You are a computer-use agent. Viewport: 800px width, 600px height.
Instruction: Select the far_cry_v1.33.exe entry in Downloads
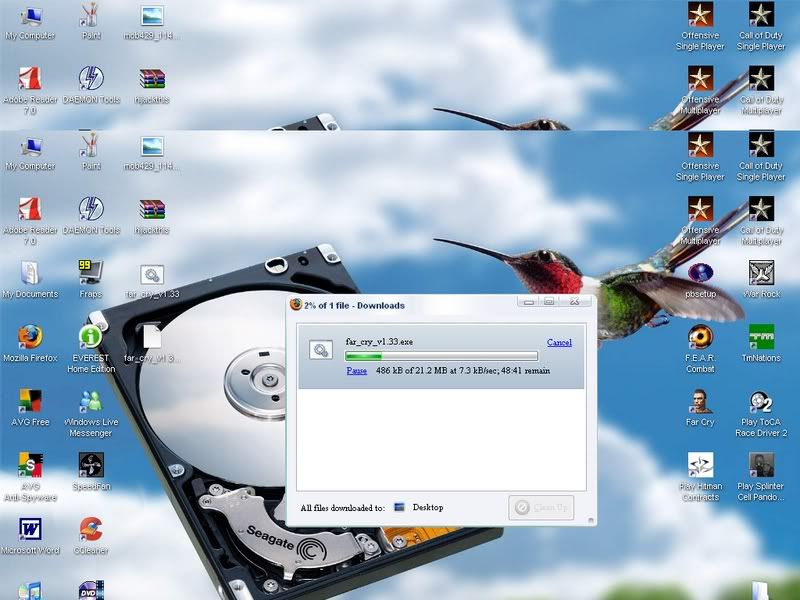pyautogui.click(x=380, y=342)
